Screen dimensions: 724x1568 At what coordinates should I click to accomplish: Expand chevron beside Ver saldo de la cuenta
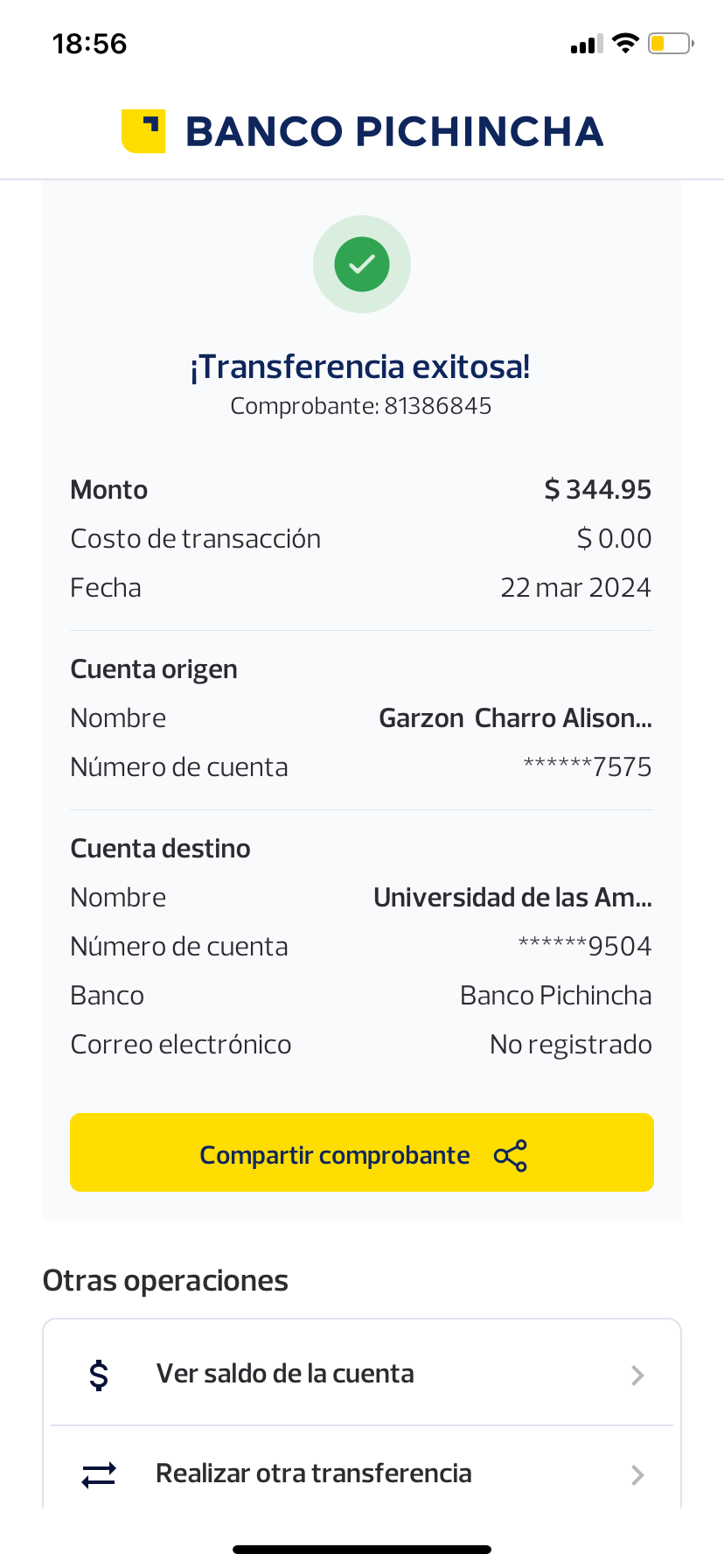(637, 1375)
